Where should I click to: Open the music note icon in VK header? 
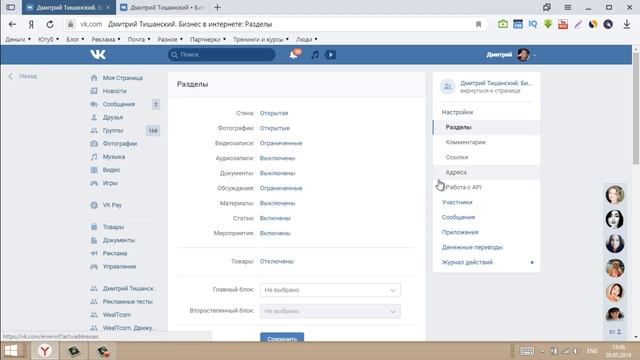coord(315,54)
